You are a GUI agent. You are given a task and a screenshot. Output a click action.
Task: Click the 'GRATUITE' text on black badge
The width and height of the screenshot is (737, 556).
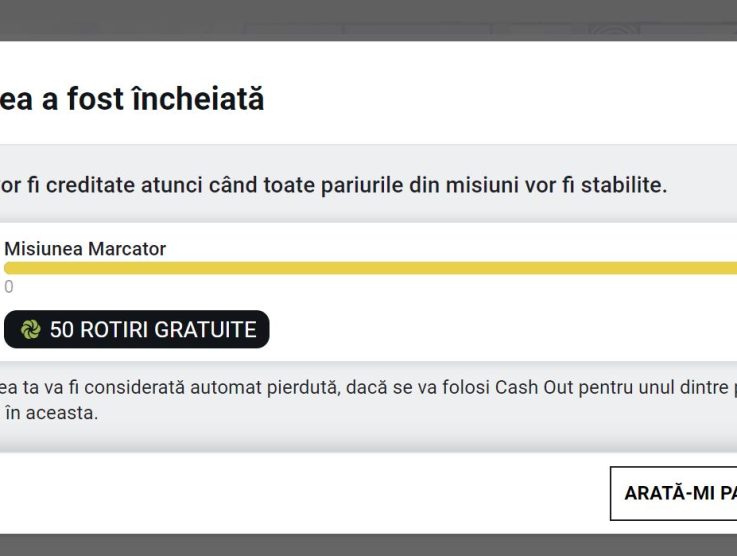(x=205, y=329)
